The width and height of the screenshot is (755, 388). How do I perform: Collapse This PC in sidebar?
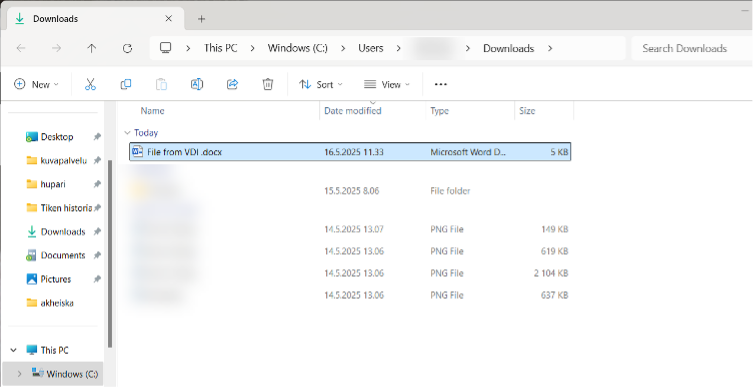[13, 350]
